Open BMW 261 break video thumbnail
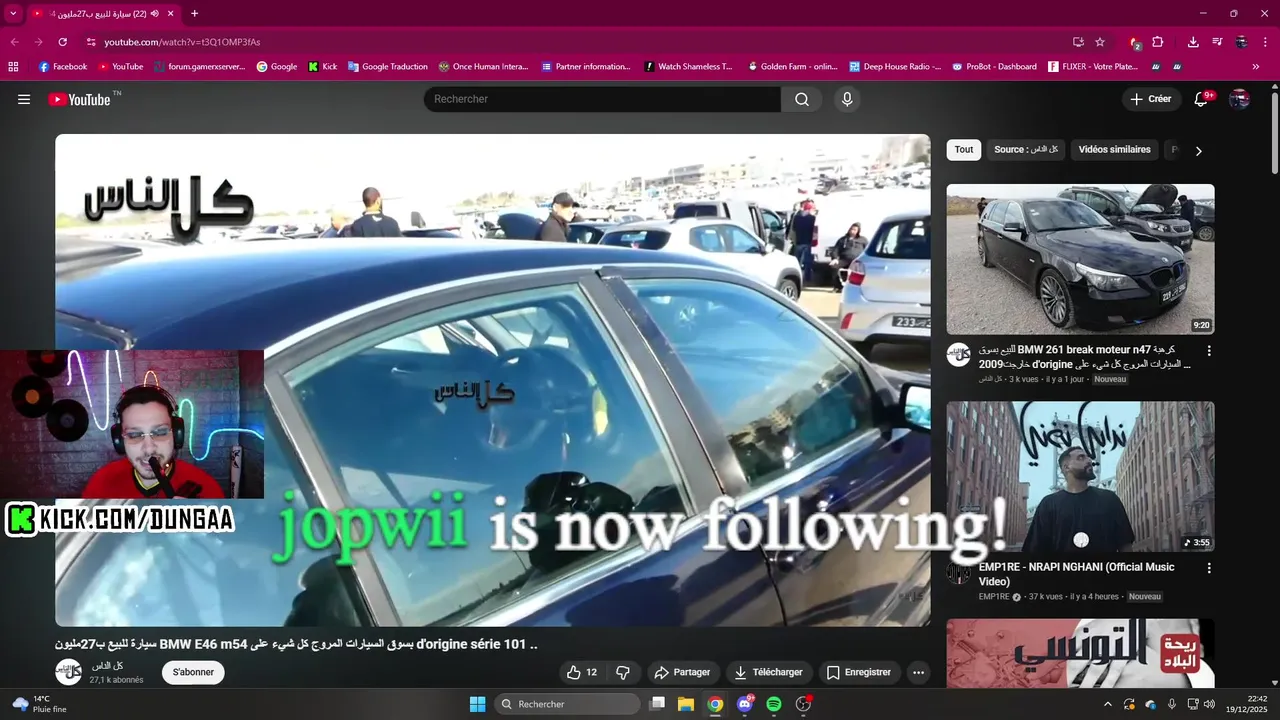1280x720 pixels. pos(1080,259)
